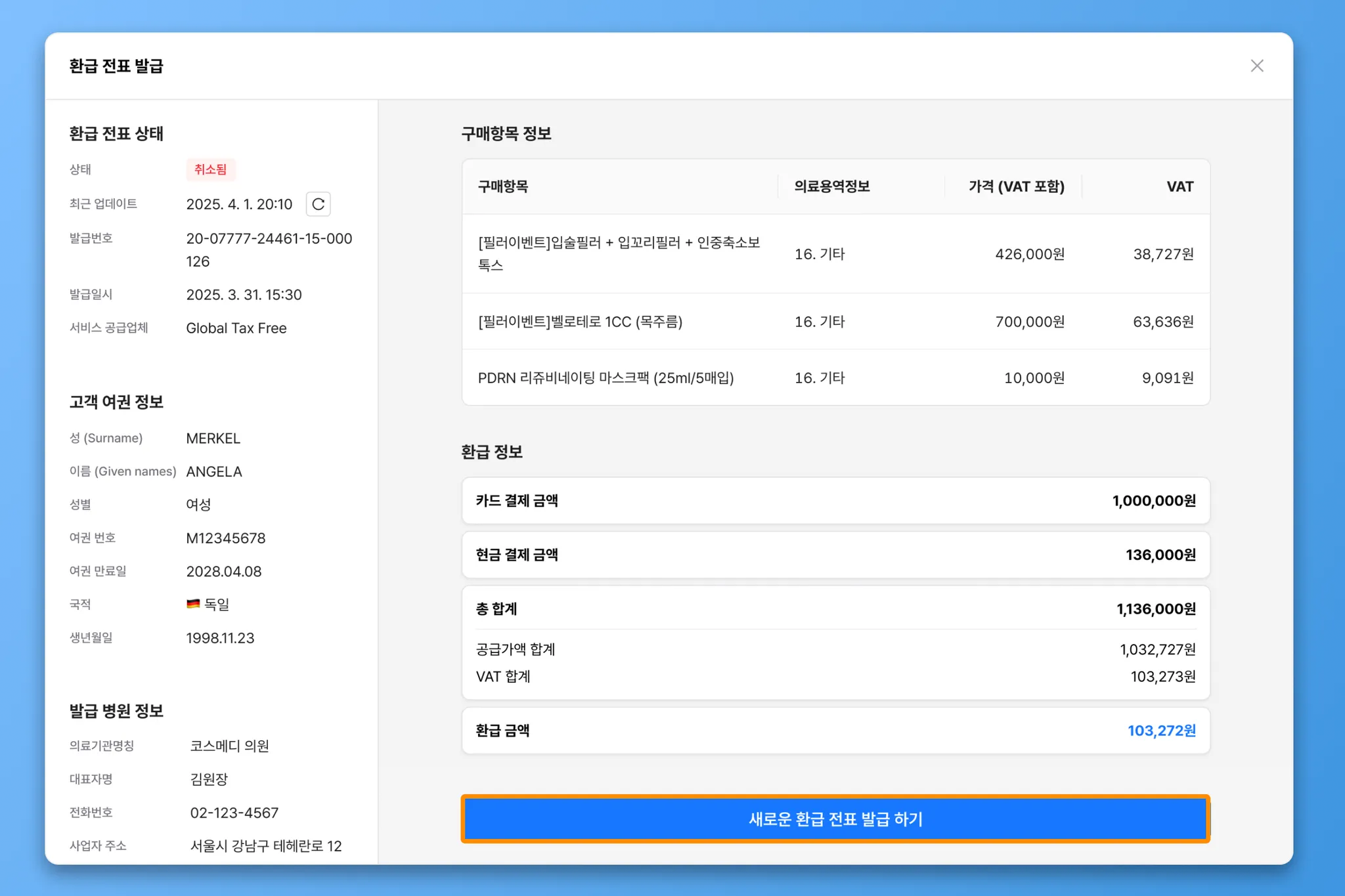The width and height of the screenshot is (1345, 896).
Task: Click the German flag icon next to 독일
Action: [193, 604]
